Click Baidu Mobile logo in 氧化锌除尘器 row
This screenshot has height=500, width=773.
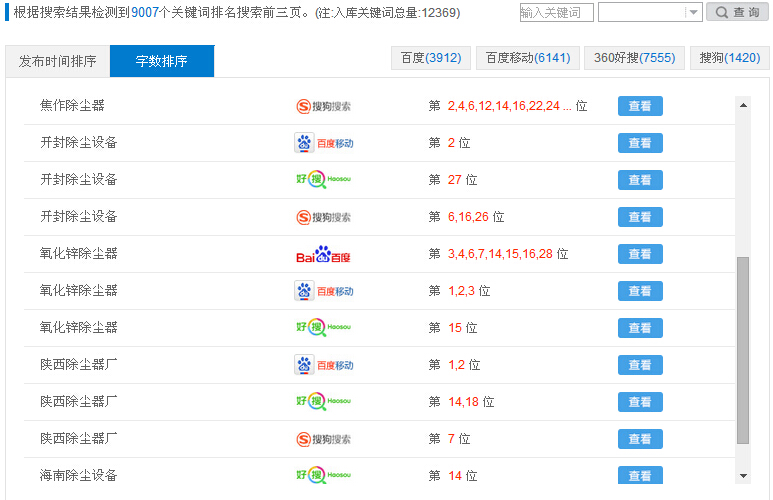(x=324, y=291)
